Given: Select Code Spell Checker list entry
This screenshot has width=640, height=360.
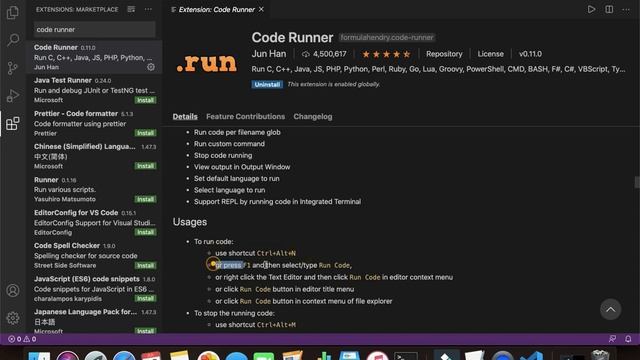Looking at the screenshot, I should (x=94, y=255).
